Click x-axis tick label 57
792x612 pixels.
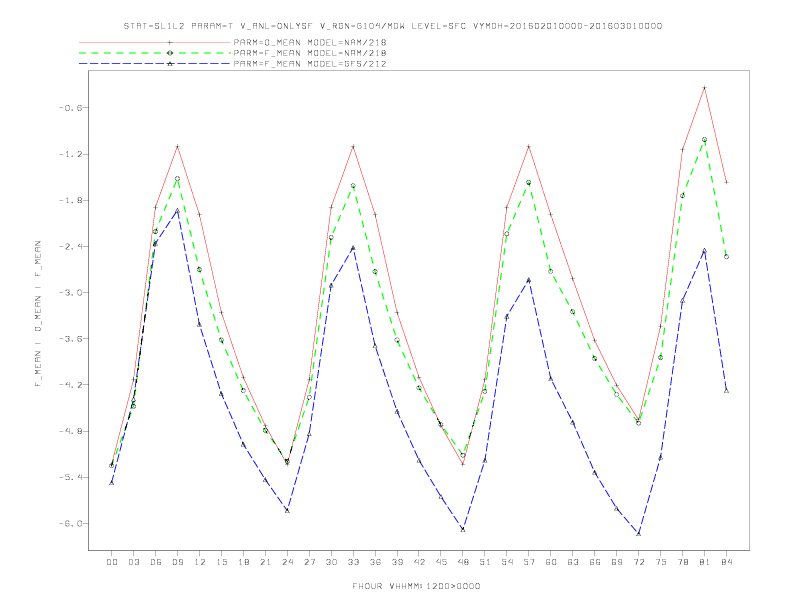(529, 562)
